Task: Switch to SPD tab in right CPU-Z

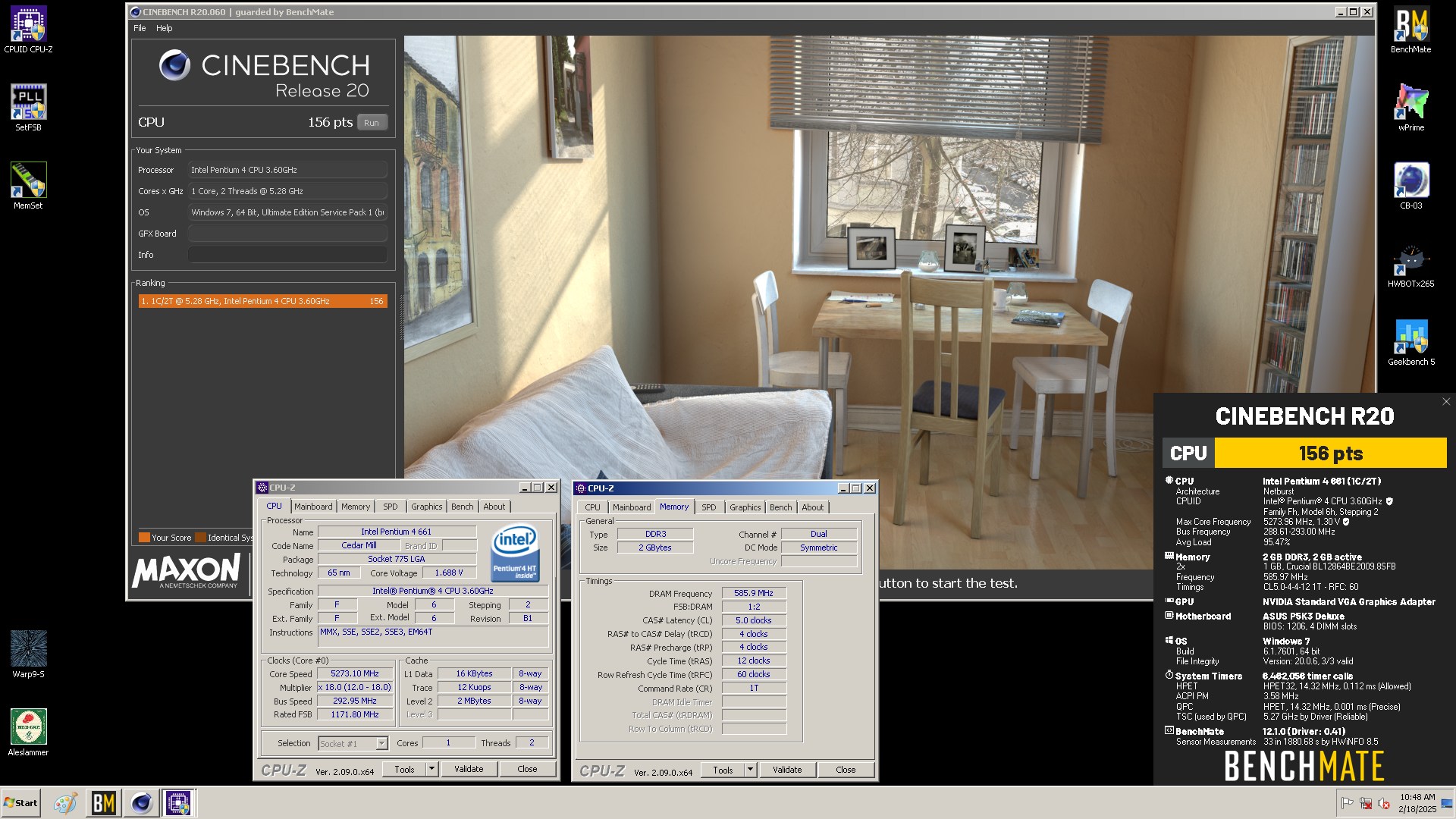Action: (708, 507)
